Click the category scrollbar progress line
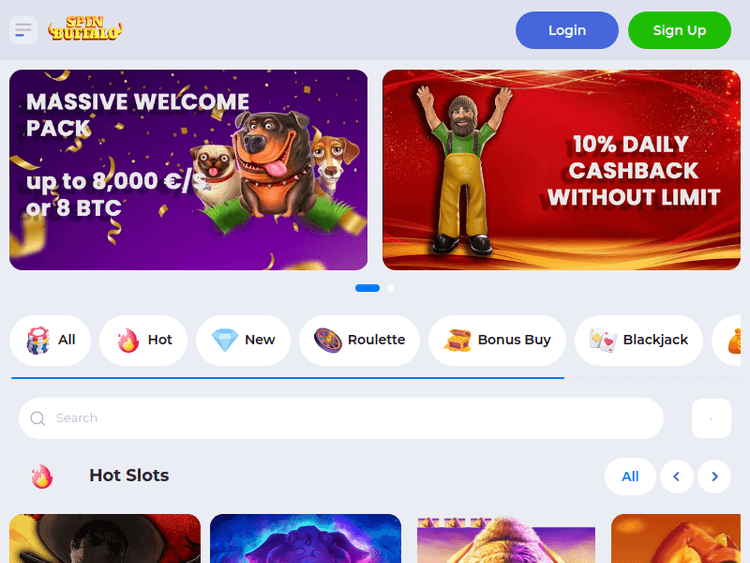Image resolution: width=750 pixels, height=563 pixels. (x=287, y=378)
